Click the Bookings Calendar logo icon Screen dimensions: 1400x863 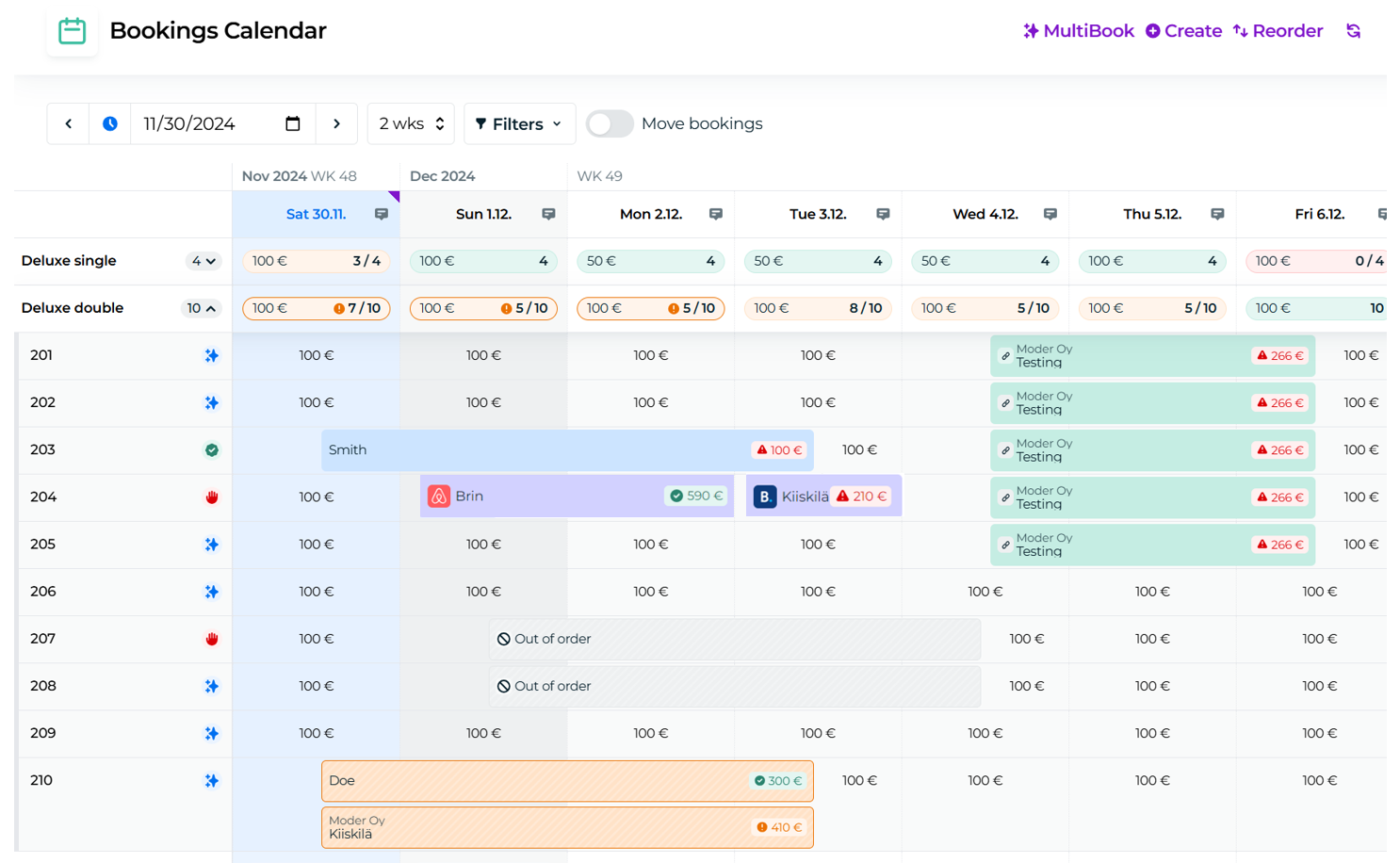(73, 31)
